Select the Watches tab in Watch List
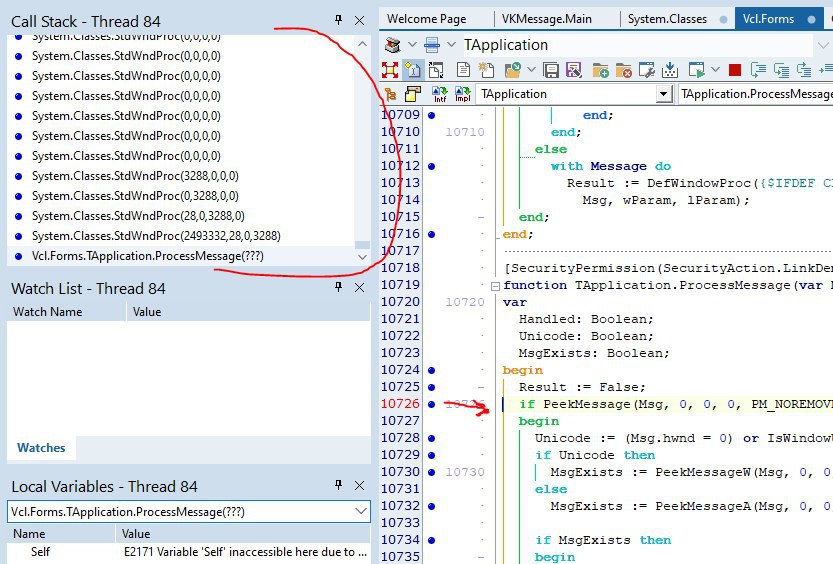Screen dimensions: 833x564 point(41,448)
